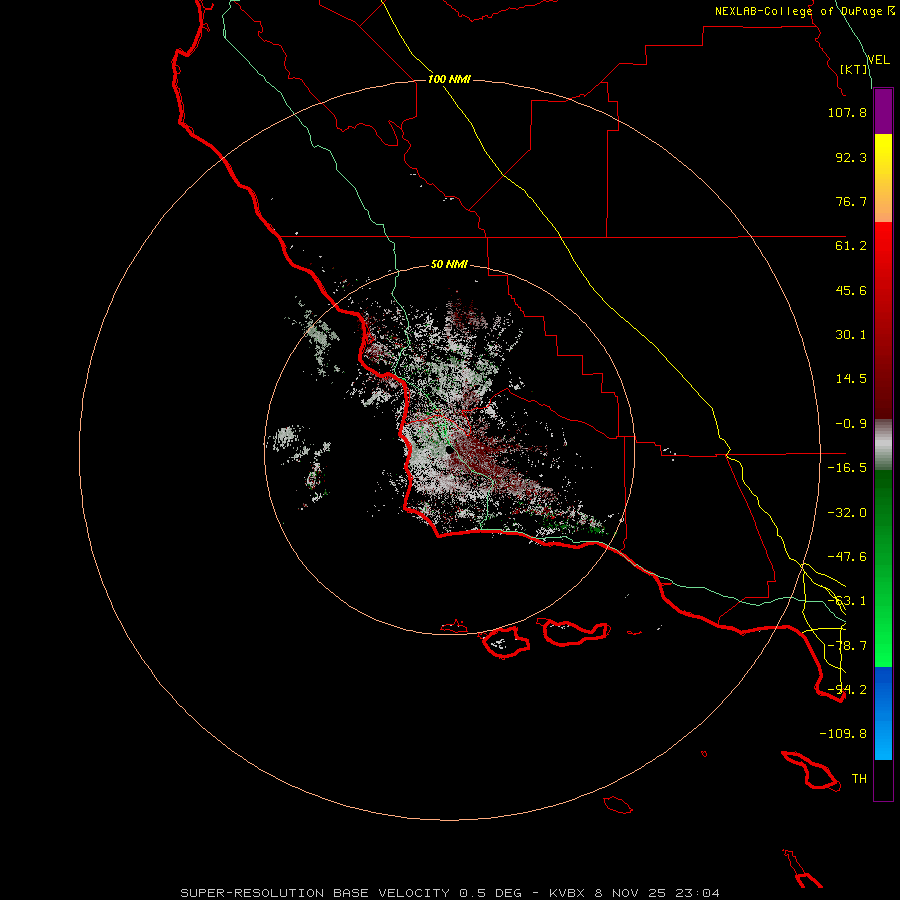Image resolution: width=900 pixels, height=900 pixels.
Task: Select the 61.2 legend value
Action: tap(851, 246)
